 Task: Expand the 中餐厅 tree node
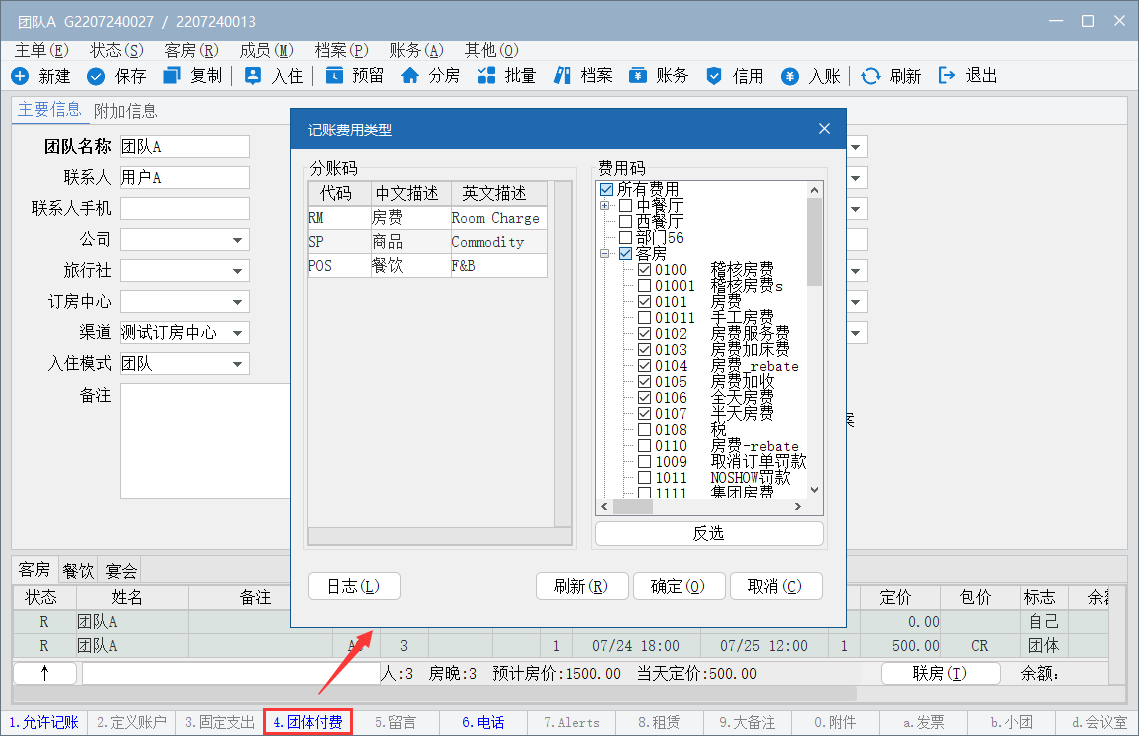coord(604,206)
